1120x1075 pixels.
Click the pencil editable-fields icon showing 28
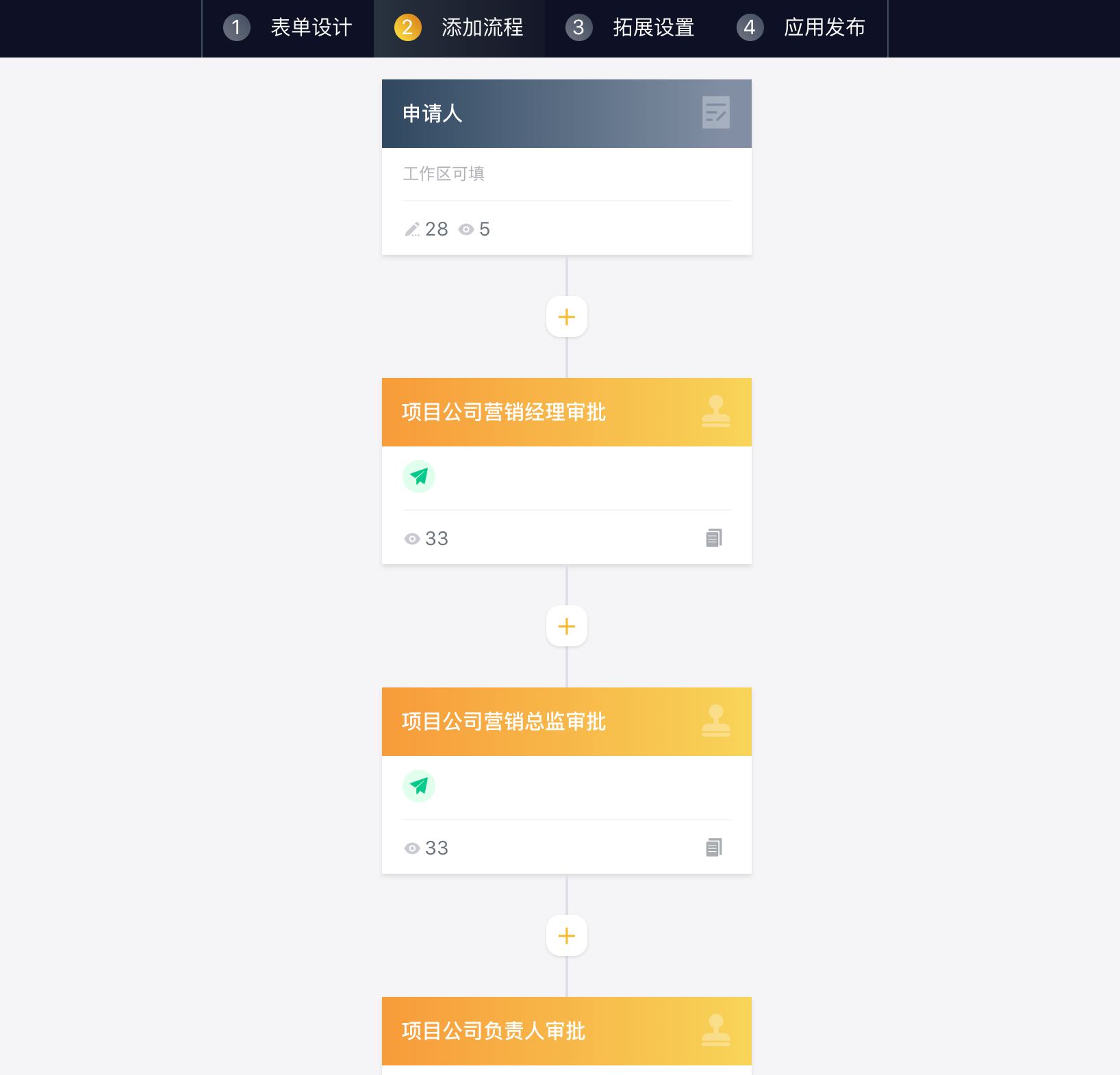tap(412, 229)
